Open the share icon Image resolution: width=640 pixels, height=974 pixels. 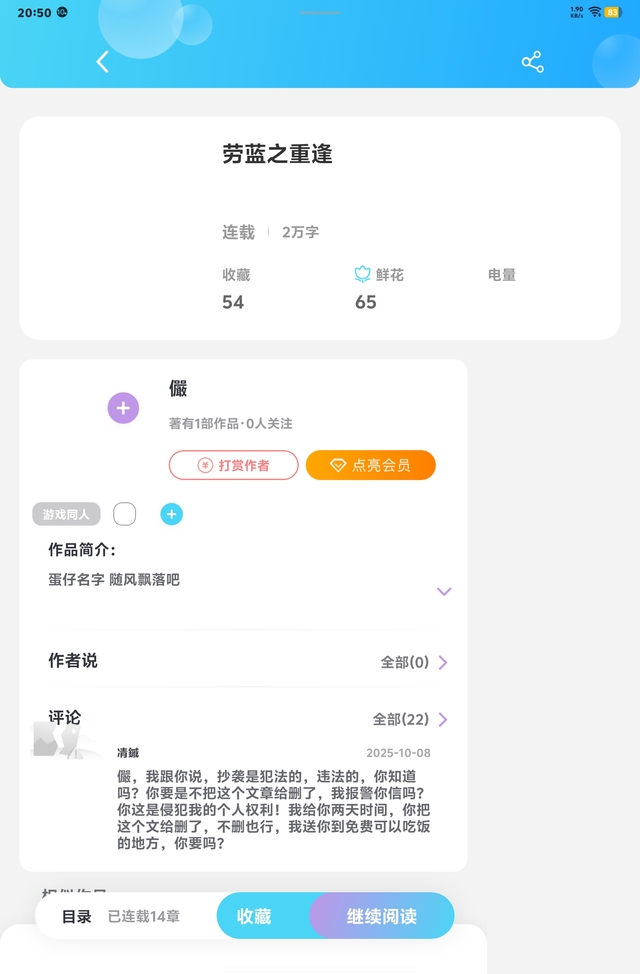[x=532, y=62]
